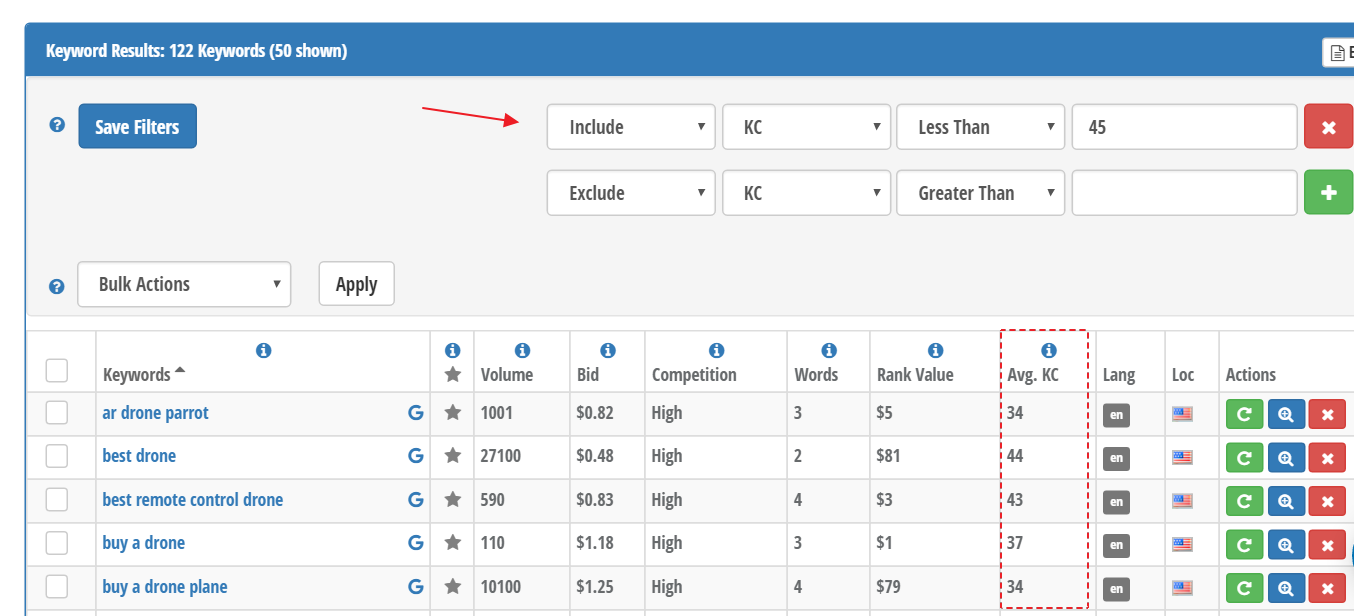1354x616 pixels.
Task: Open the "Less Than" comparison dropdown
Action: coord(980,126)
